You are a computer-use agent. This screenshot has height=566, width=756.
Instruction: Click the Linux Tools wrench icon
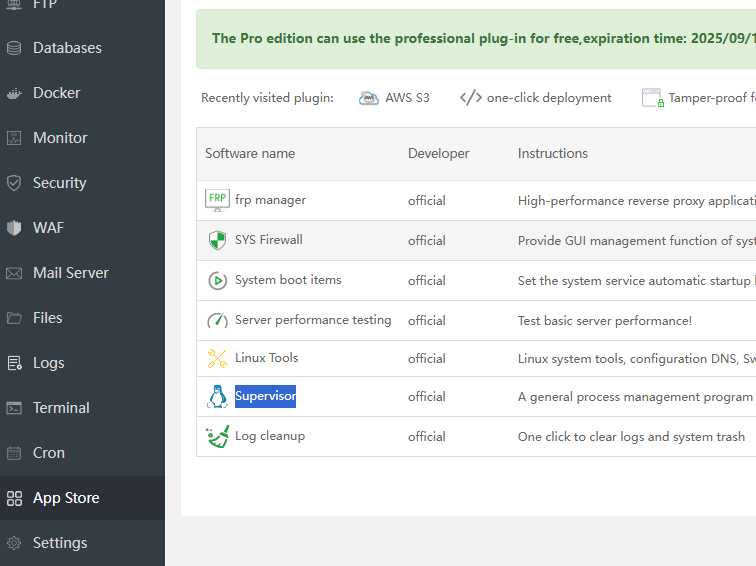coord(217,358)
